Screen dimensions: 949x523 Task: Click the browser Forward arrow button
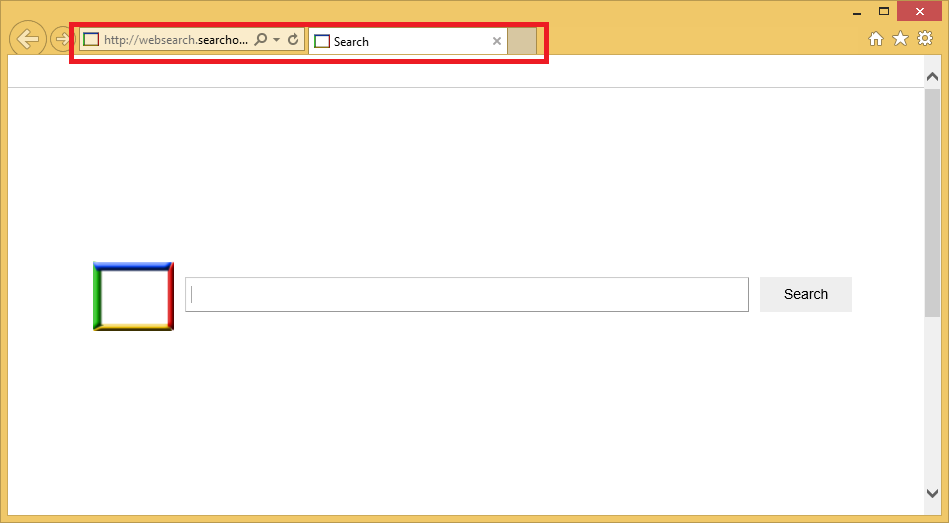tap(61, 40)
